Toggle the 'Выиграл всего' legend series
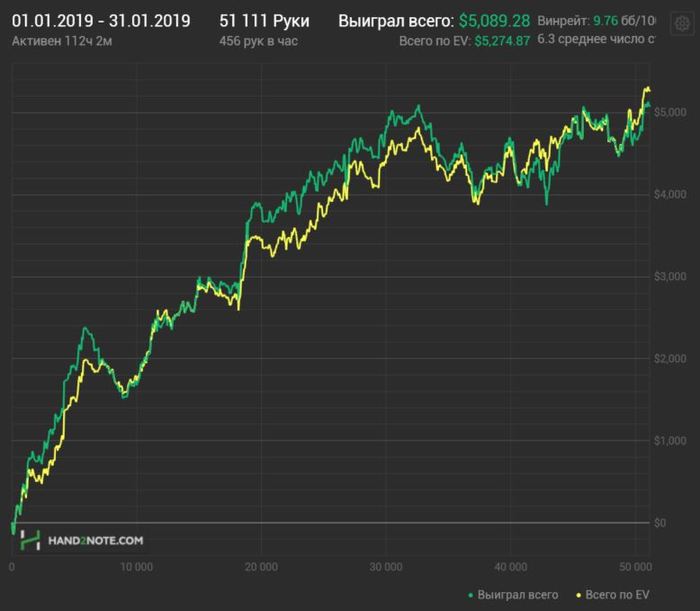Viewport: 700px width, 611px height. point(513,594)
